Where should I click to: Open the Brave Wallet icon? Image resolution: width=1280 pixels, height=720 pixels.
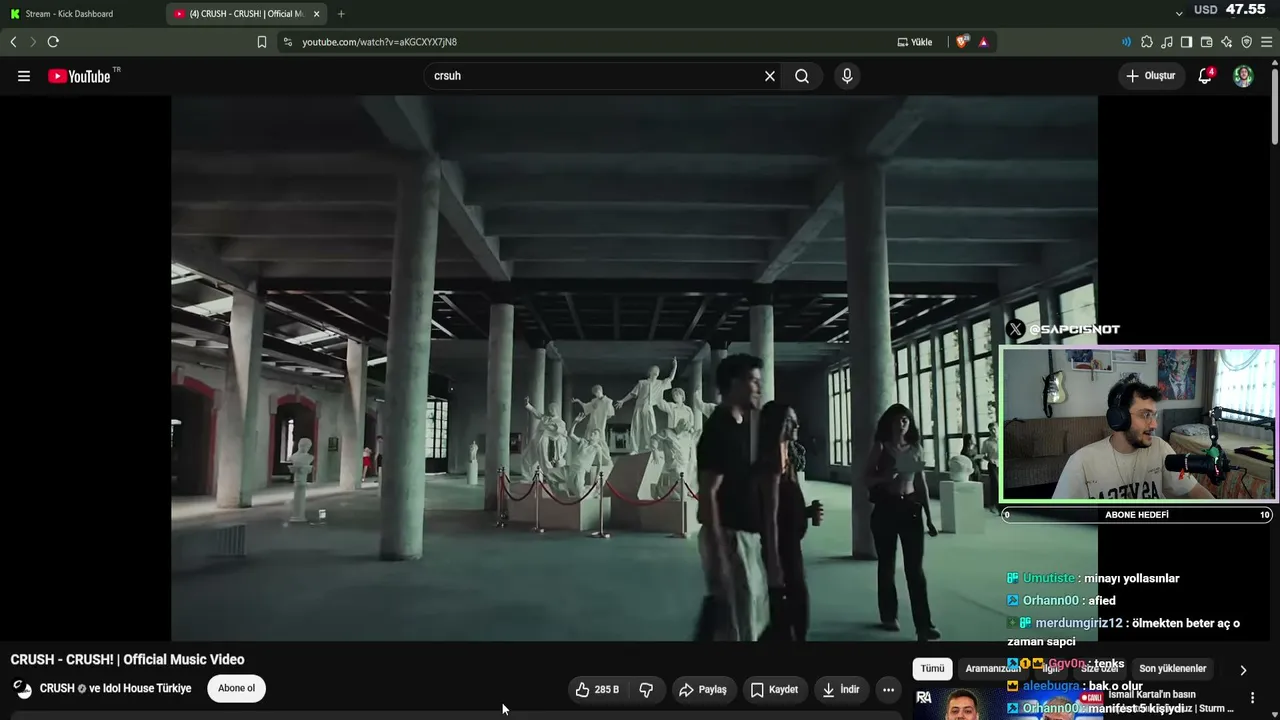coord(1206,42)
